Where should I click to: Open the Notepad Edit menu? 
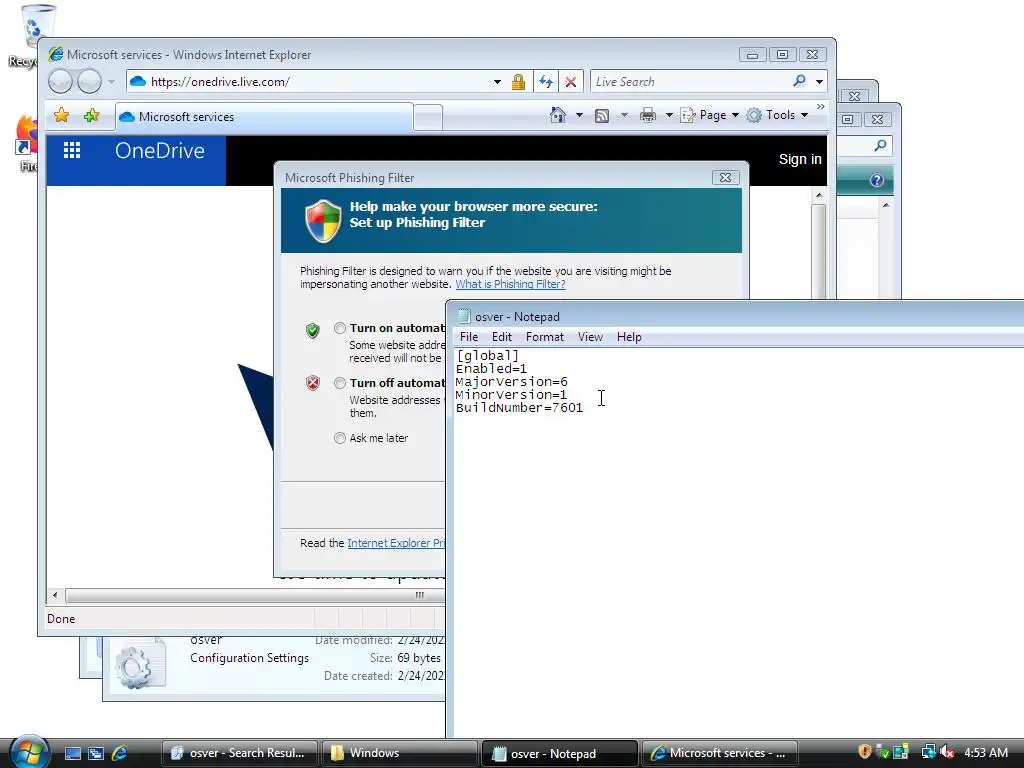pyautogui.click(x=502, y=337)
